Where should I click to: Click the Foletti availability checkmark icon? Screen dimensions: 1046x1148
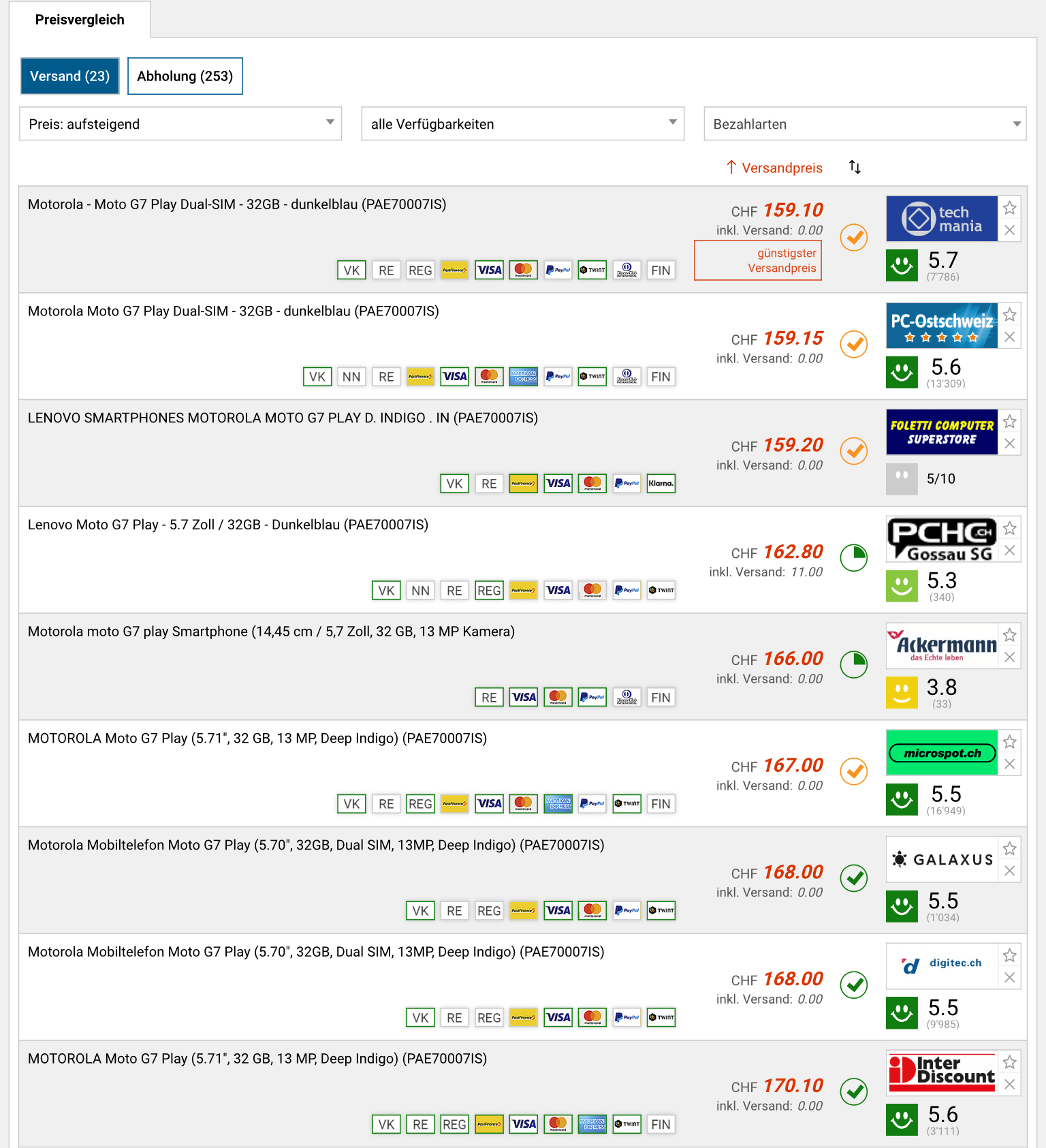853,451
